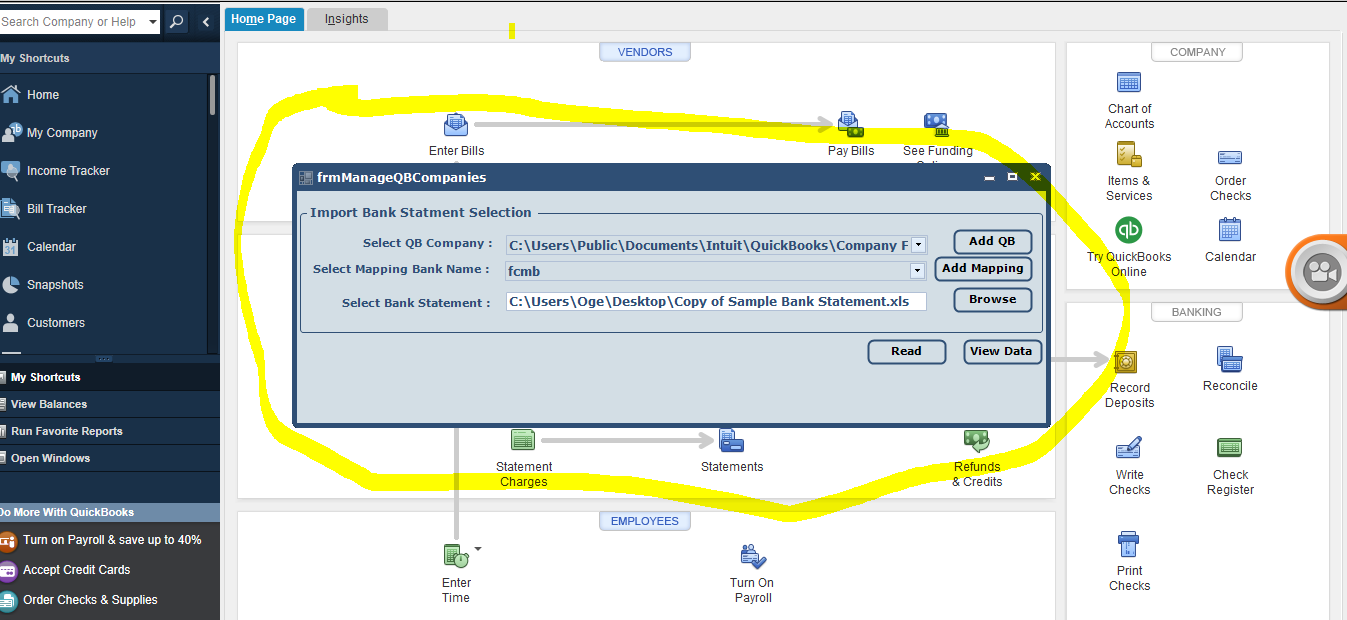Click Turn on Payroll & save link
Image resolution: width=1347 pixels, height=620 pixels.
click(112, 540)
